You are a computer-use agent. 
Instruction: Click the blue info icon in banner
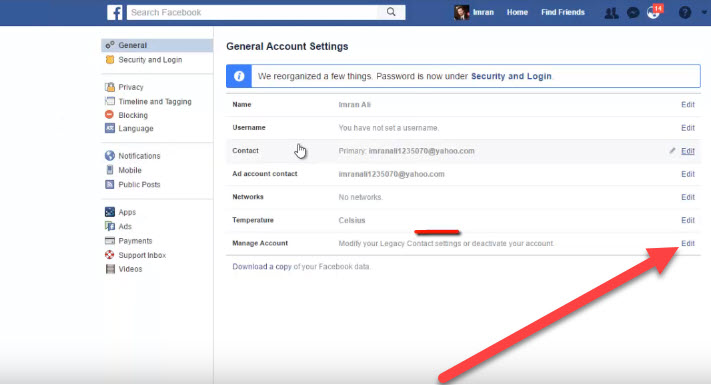coord(239,76)
